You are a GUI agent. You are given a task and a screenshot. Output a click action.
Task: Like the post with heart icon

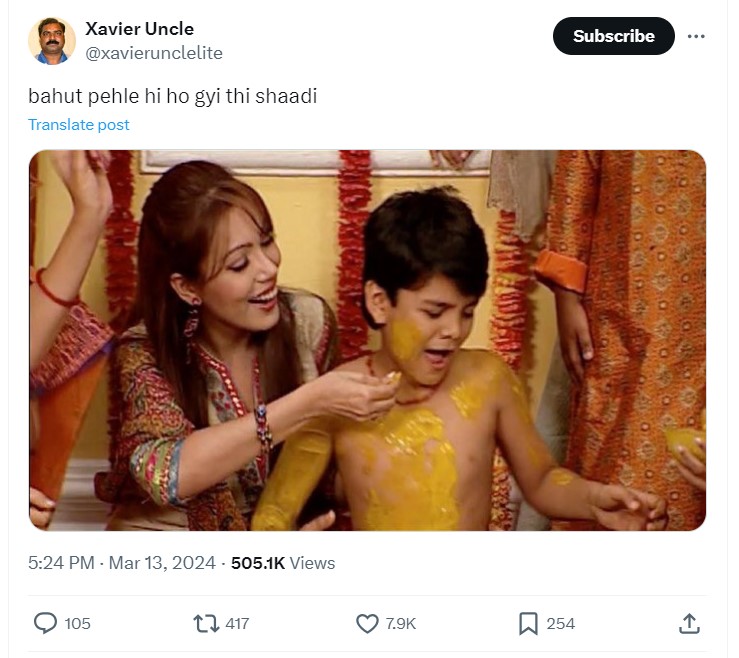(x=367, y=623)
